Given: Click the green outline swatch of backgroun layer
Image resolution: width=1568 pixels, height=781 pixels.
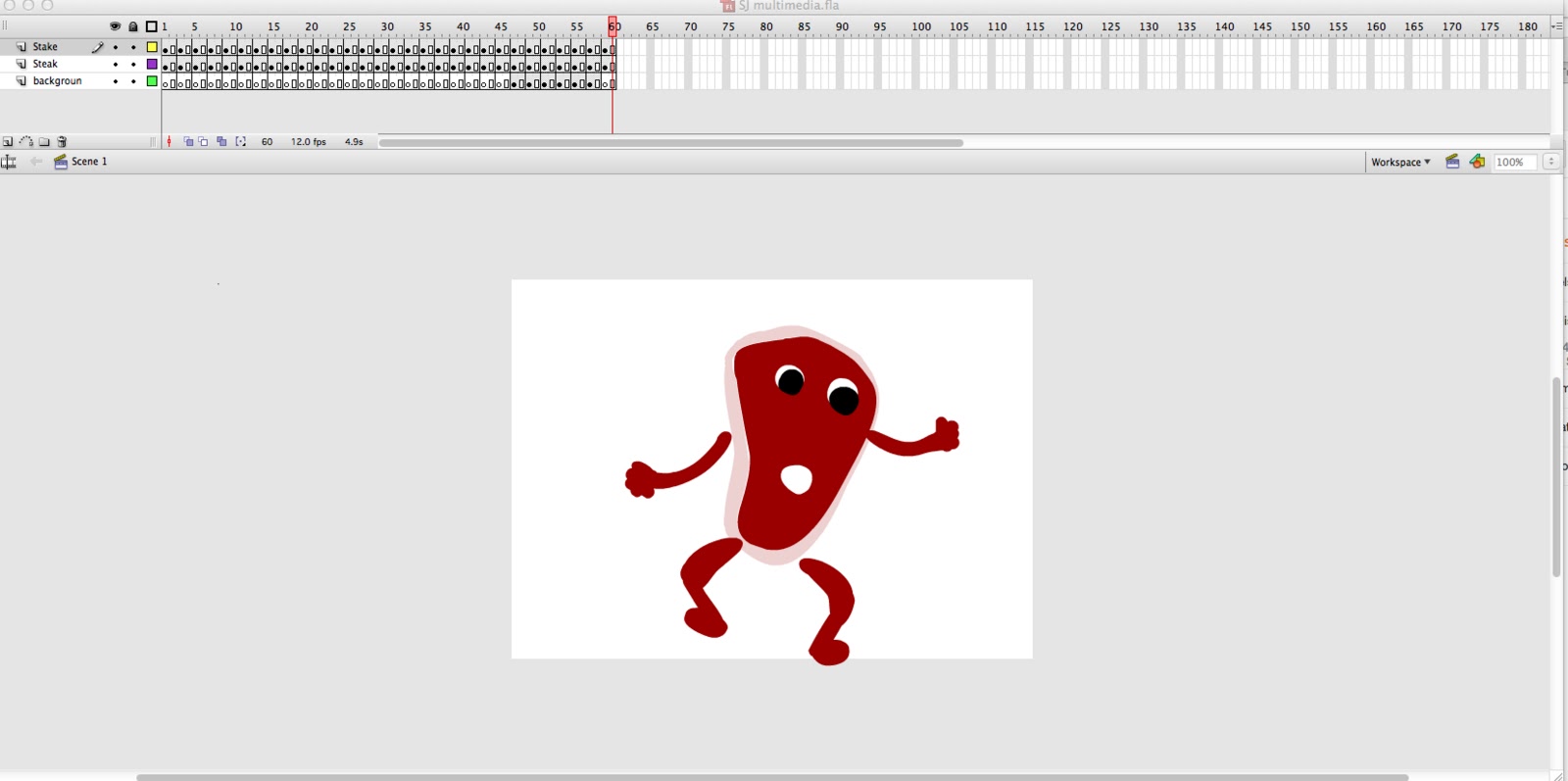Looking at the screenshot, I should (152, 81).
